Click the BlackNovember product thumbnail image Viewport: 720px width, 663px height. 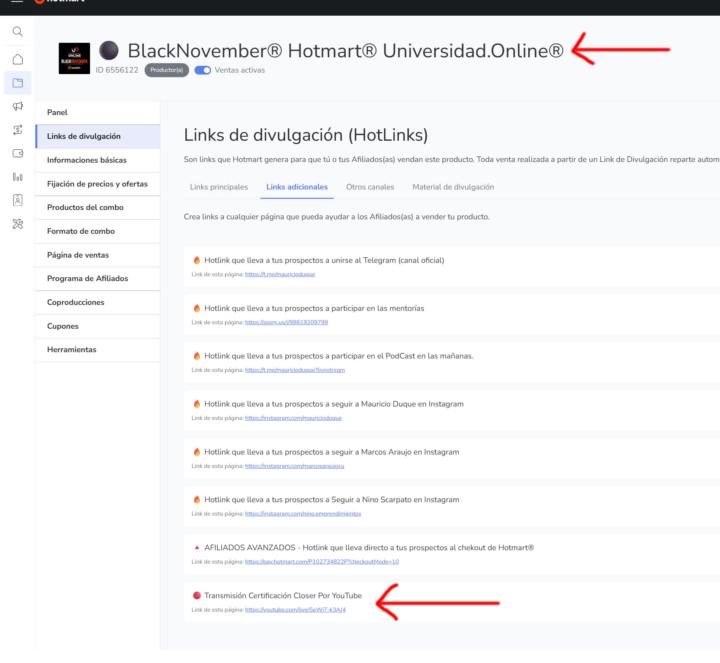click(x=75, y=59)
